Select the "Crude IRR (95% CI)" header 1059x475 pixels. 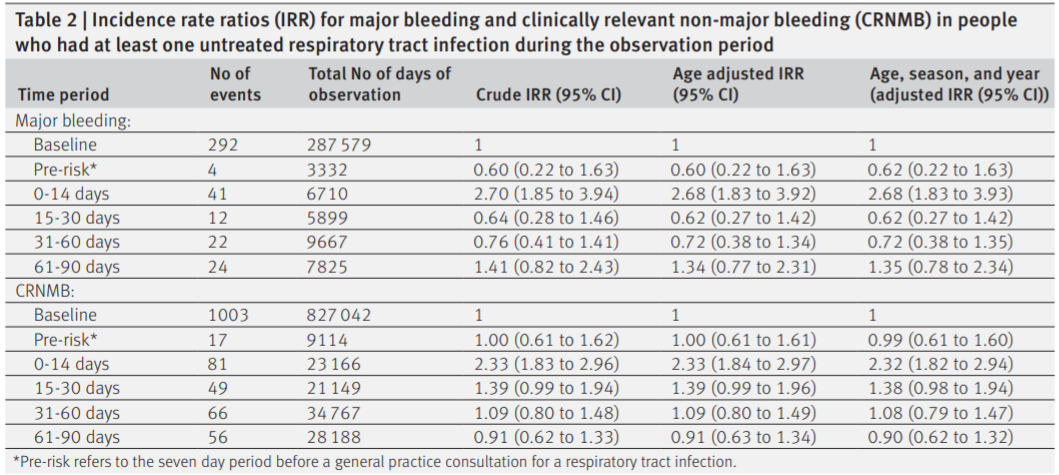[x=548, y=95]
